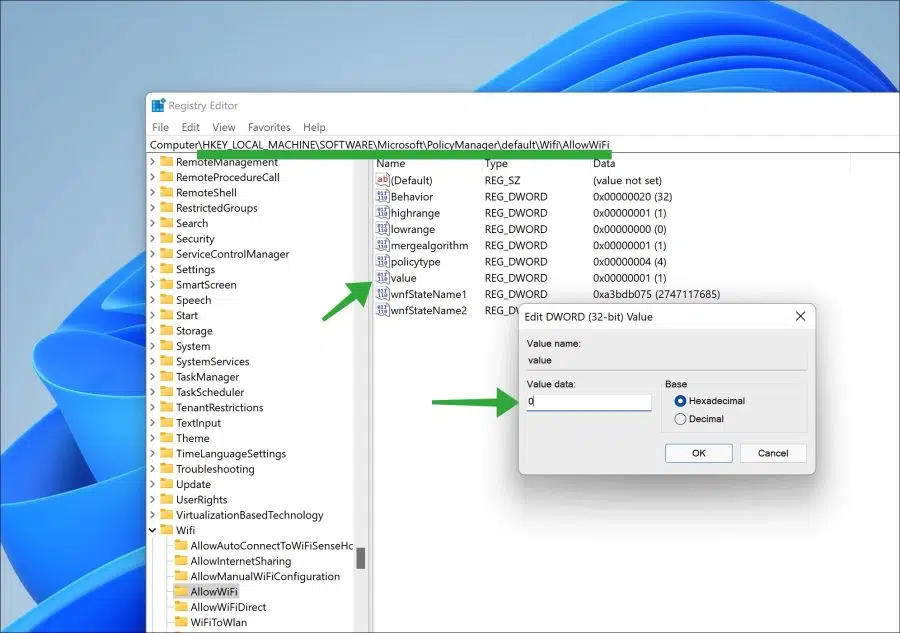Click the AllowWiFiDirect folder icon
Image resolution: width=900 pixels, height=633 pixels.
181,607
